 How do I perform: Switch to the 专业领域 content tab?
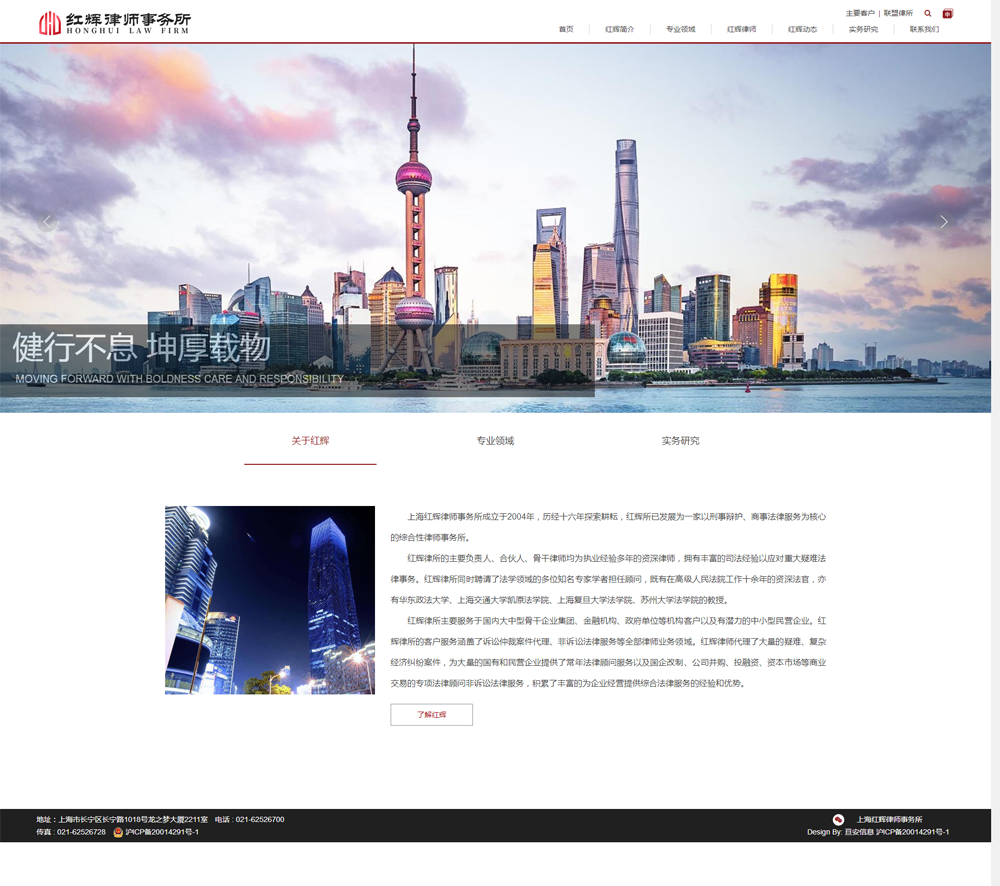(x=495, y=441)
